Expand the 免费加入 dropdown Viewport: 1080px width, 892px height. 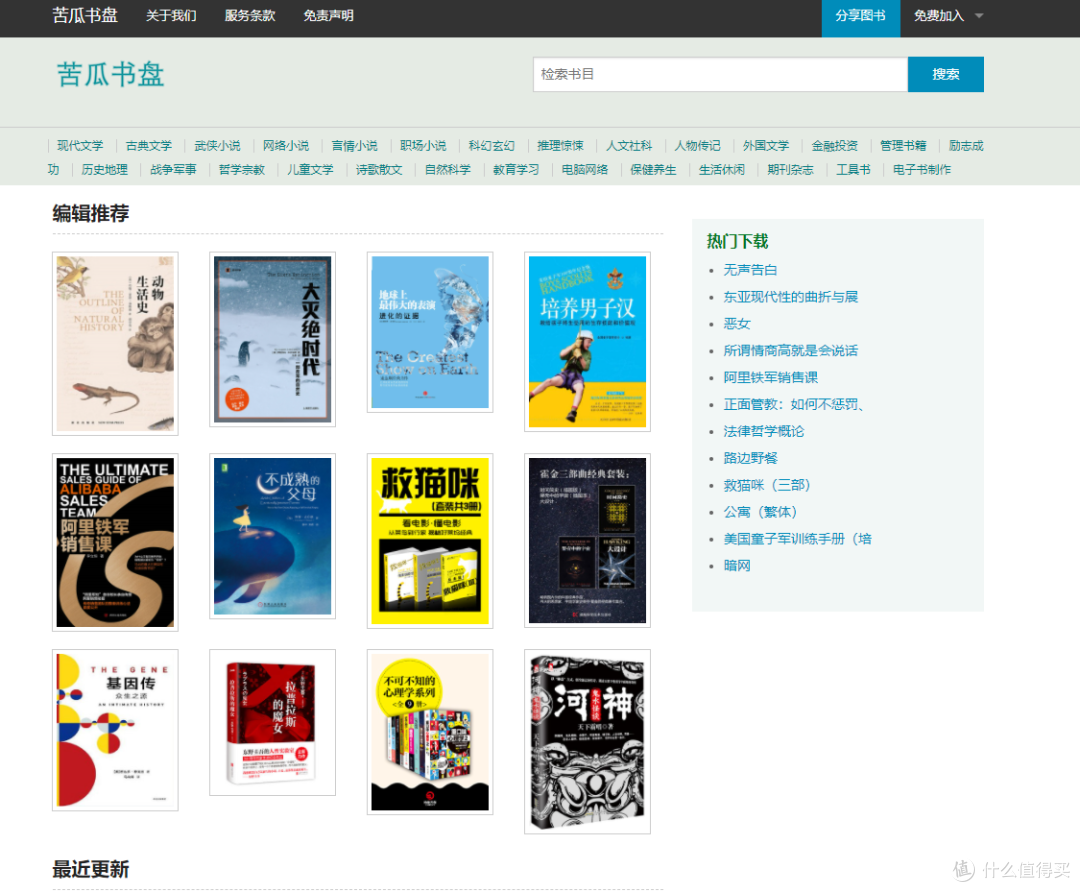948,16
